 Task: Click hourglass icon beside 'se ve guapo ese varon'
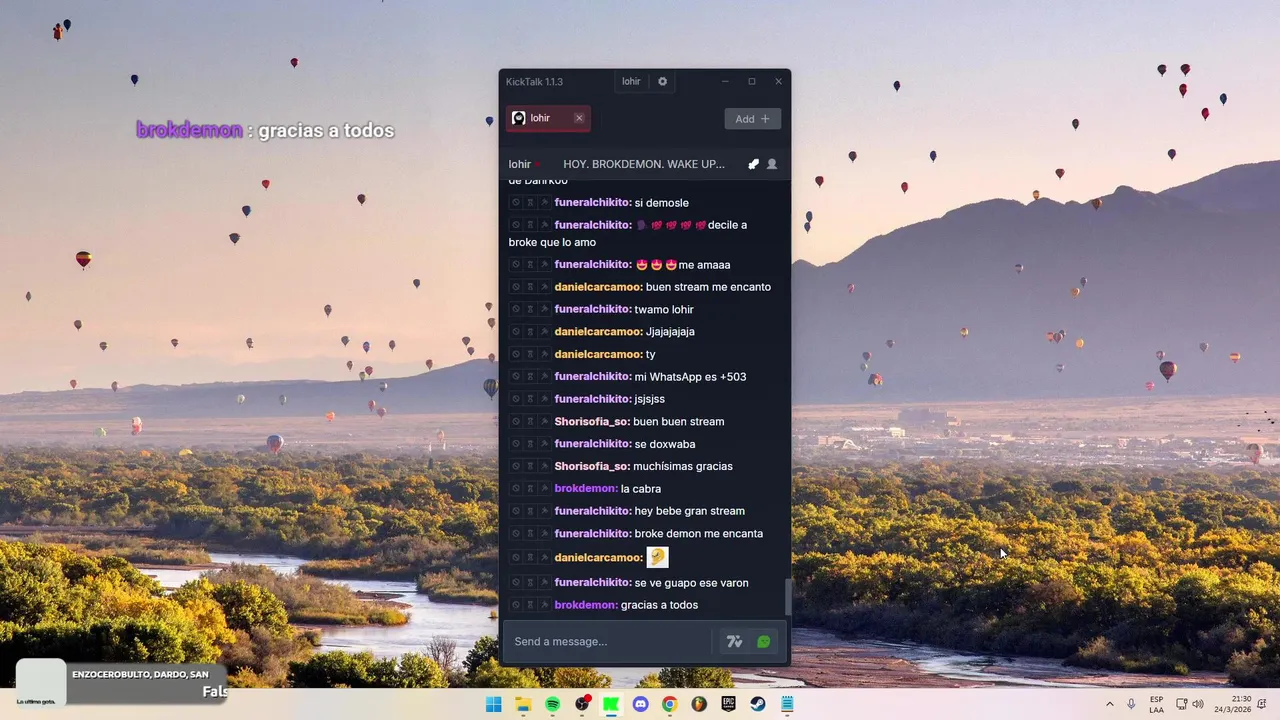530,583
